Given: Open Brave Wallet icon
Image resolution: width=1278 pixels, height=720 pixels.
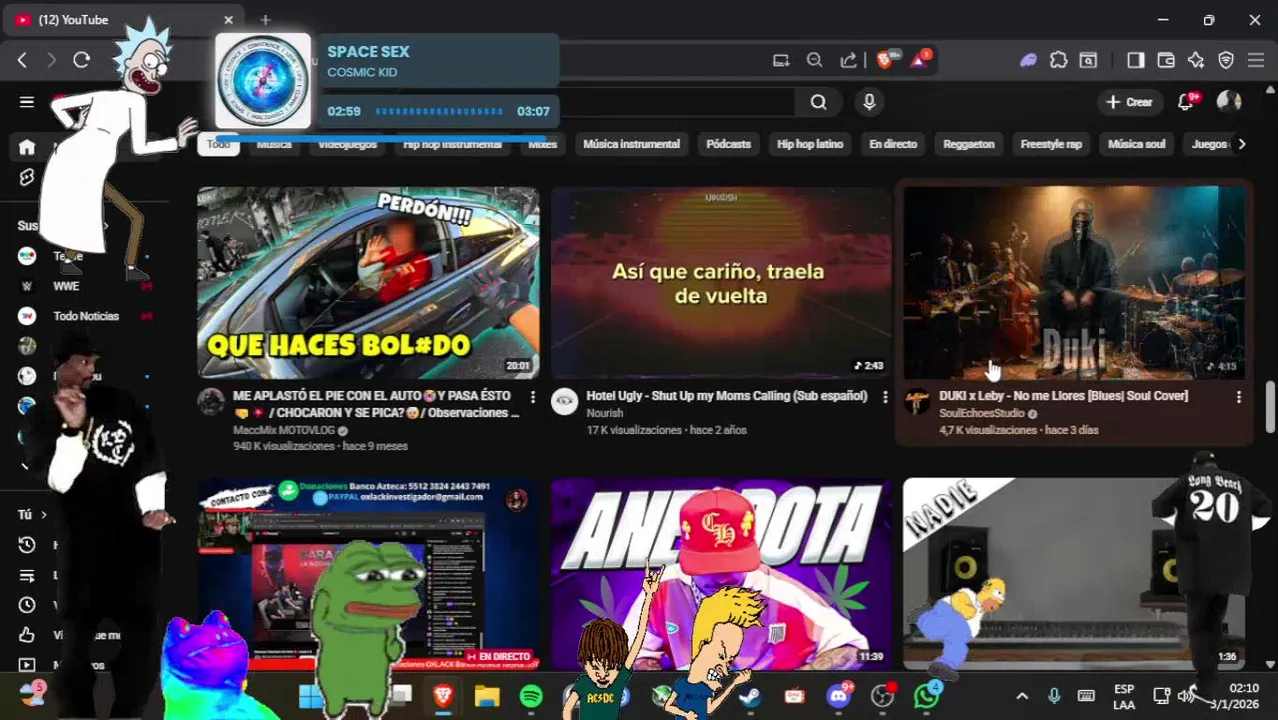Looking at the screenshot, I should (1165, 60).
